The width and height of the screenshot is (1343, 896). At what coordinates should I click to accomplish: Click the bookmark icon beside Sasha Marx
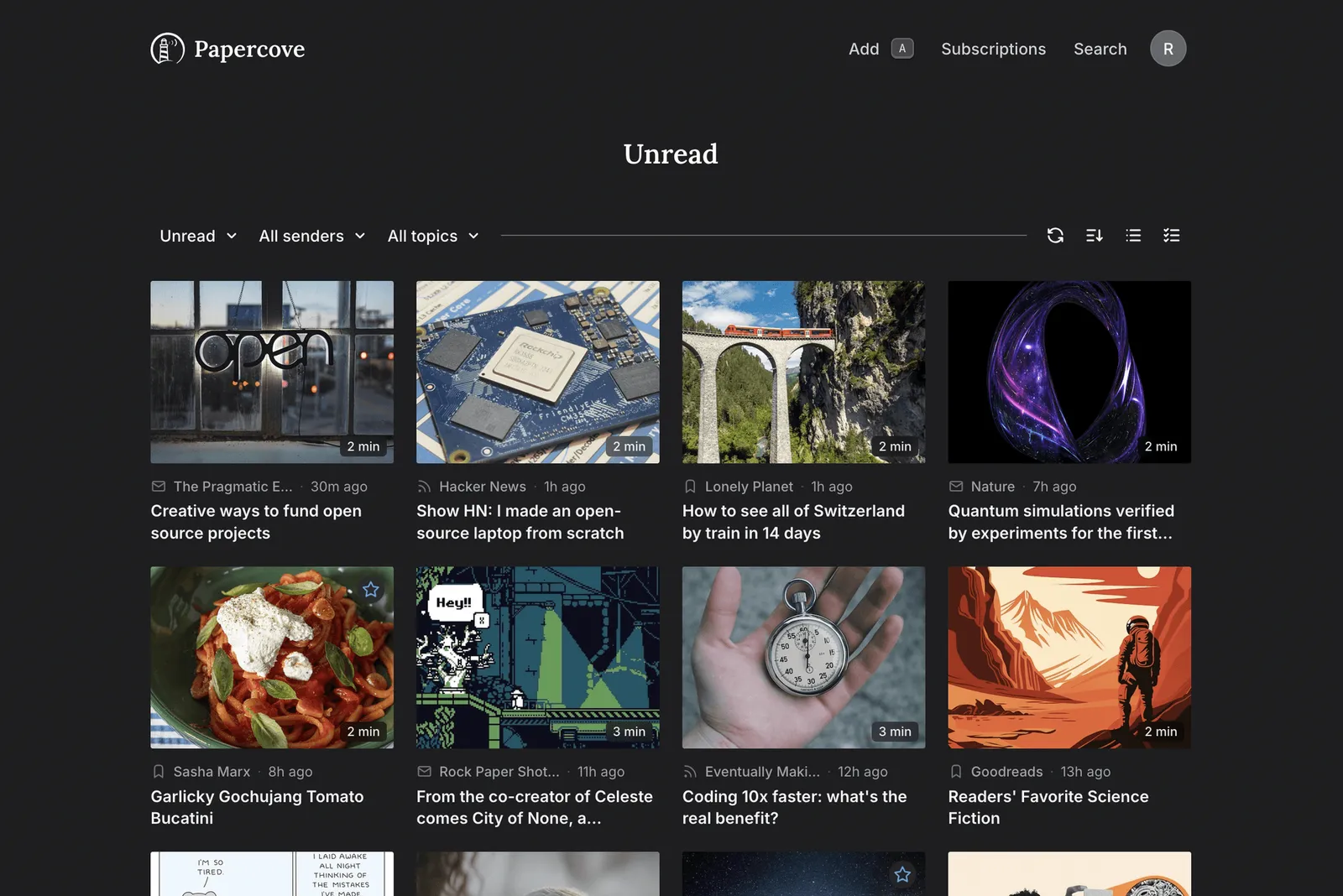pos(159,772)
